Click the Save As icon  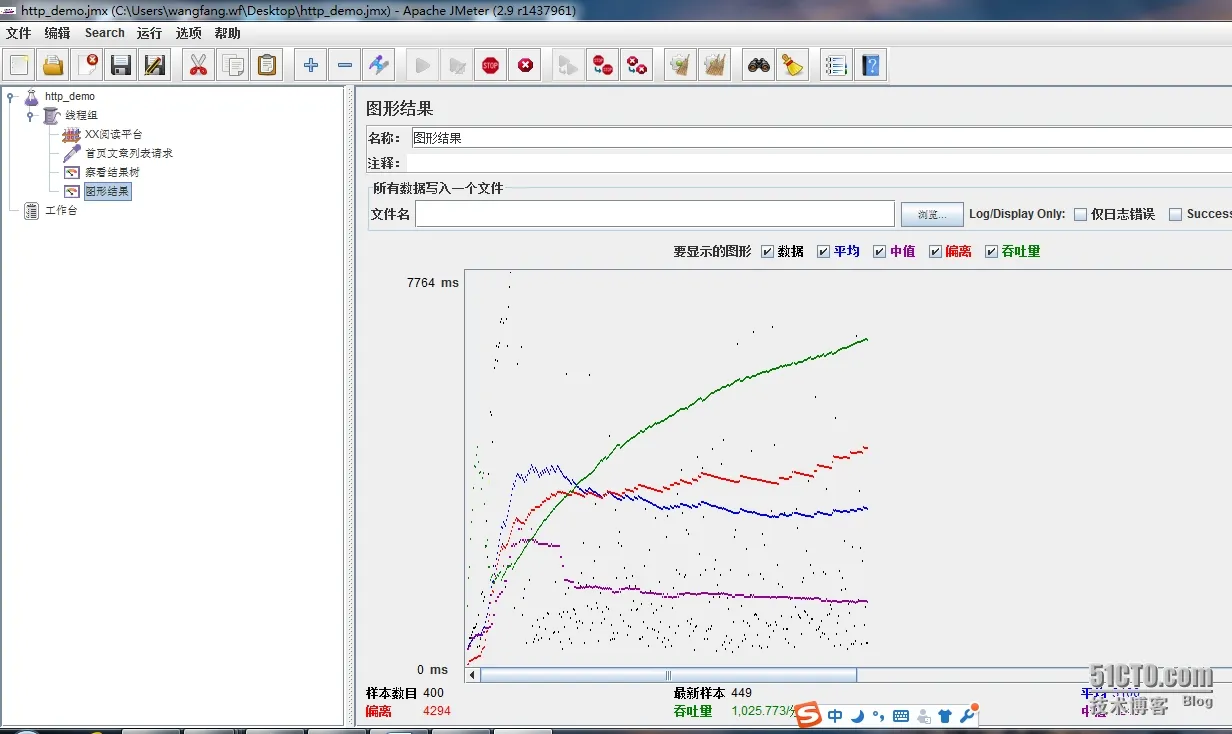(155, 65)
